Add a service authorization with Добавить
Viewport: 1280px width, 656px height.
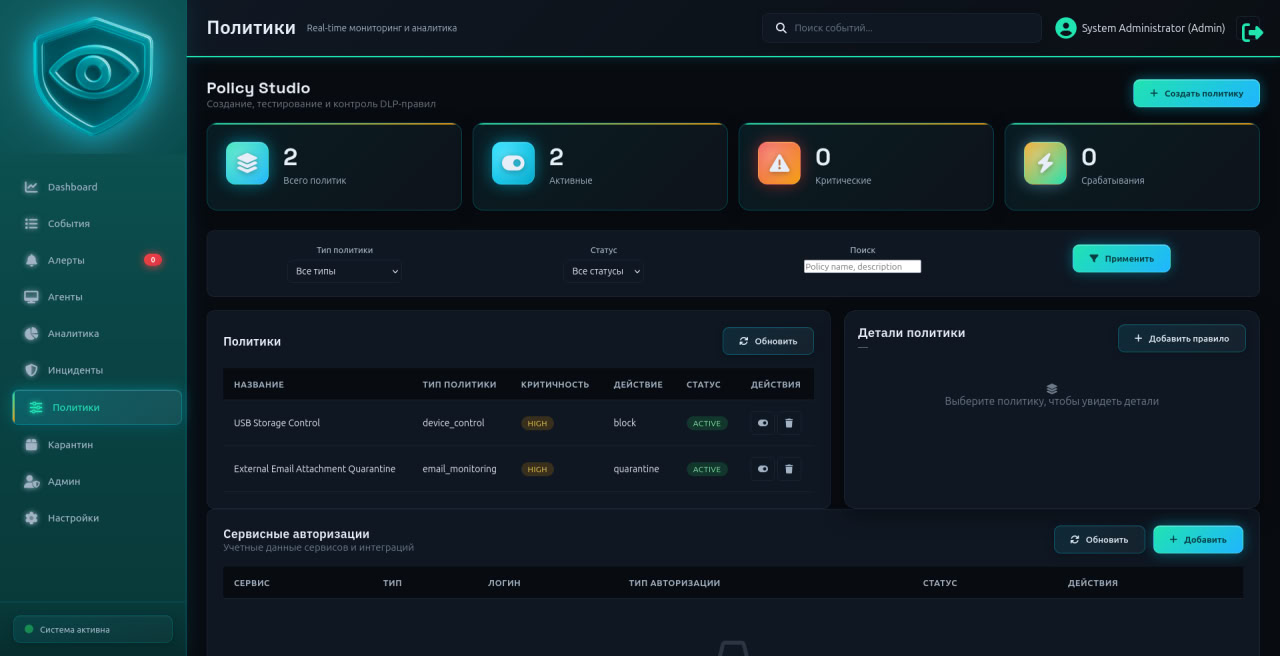(1198, 539)
